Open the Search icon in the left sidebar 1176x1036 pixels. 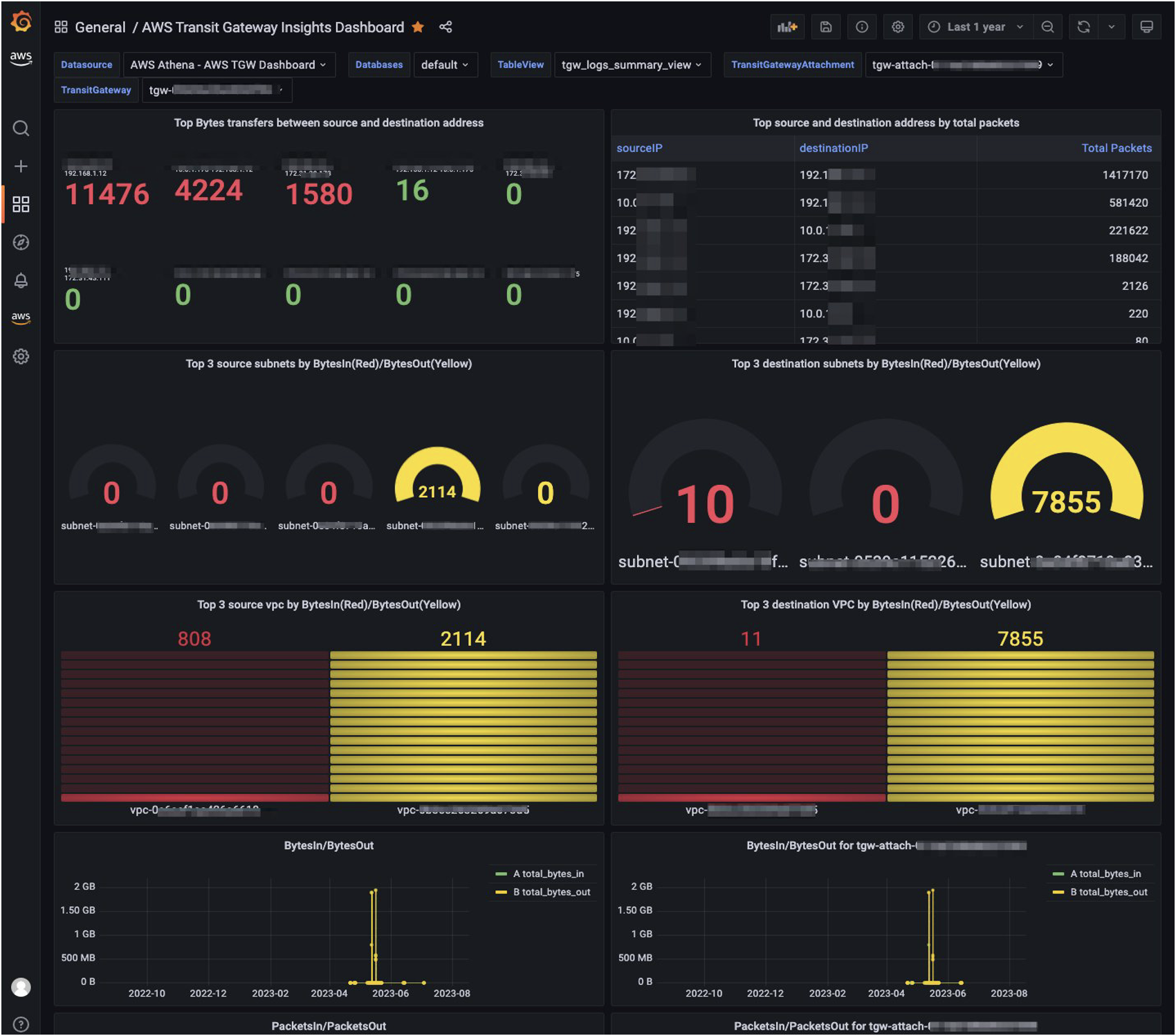pos(21,129)
